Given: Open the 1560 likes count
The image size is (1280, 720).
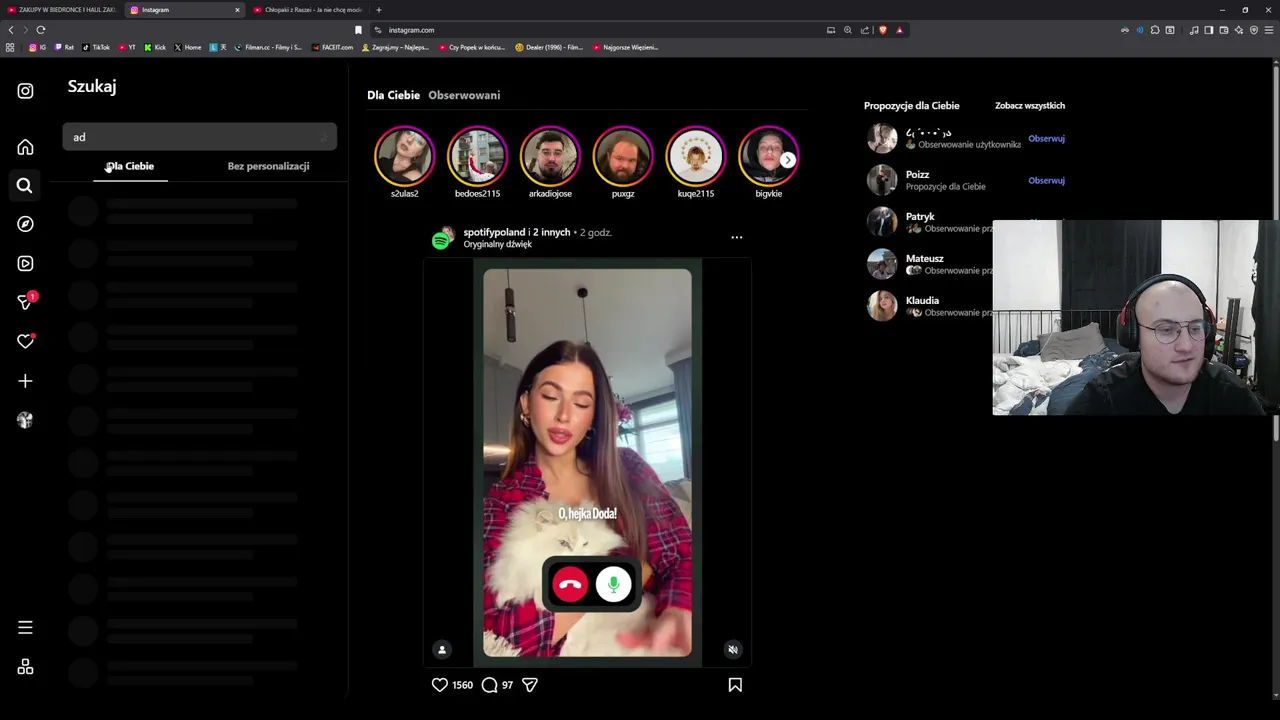Looking at the screenshot, I should (462, 685).
